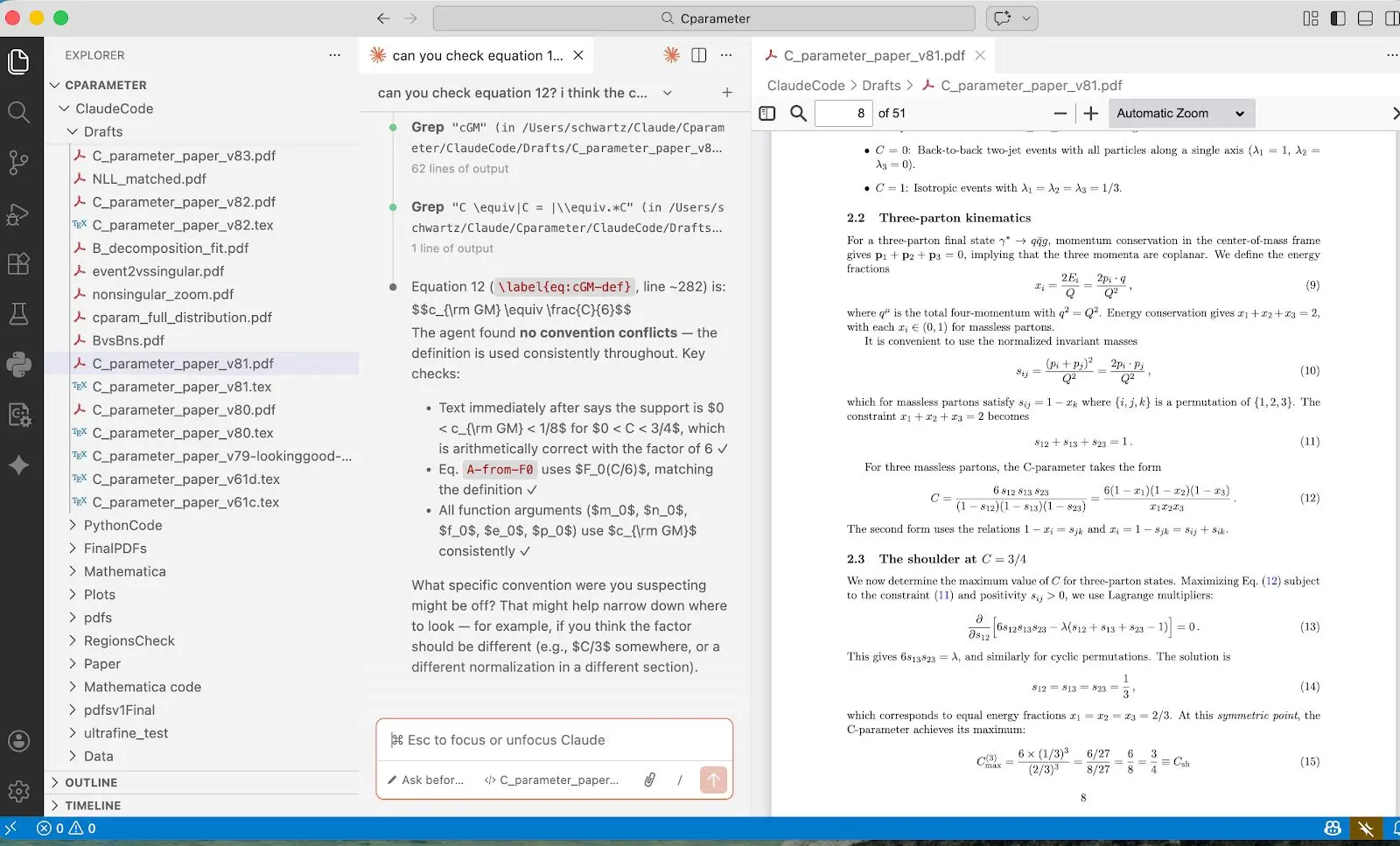Select the Testing beaker icon
Viewport: 1400px width, 846px height.
(x=19, y=314)
